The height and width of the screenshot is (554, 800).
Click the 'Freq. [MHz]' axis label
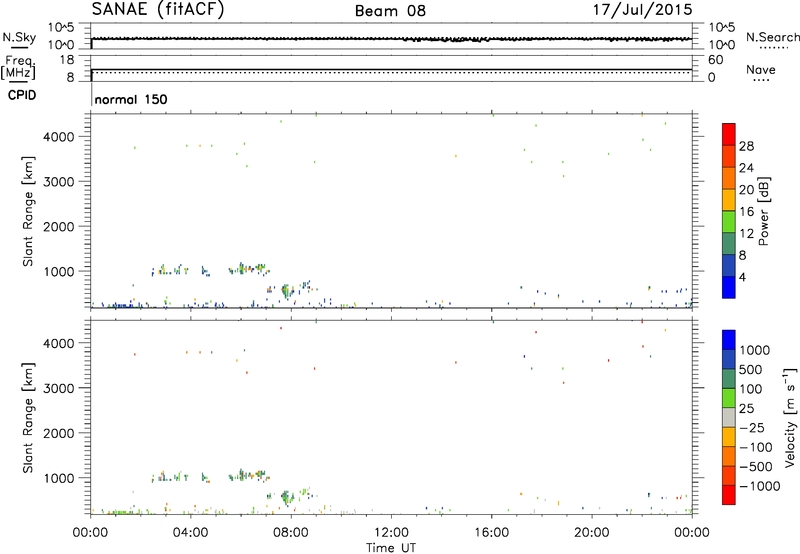click(x=19, y=67)
